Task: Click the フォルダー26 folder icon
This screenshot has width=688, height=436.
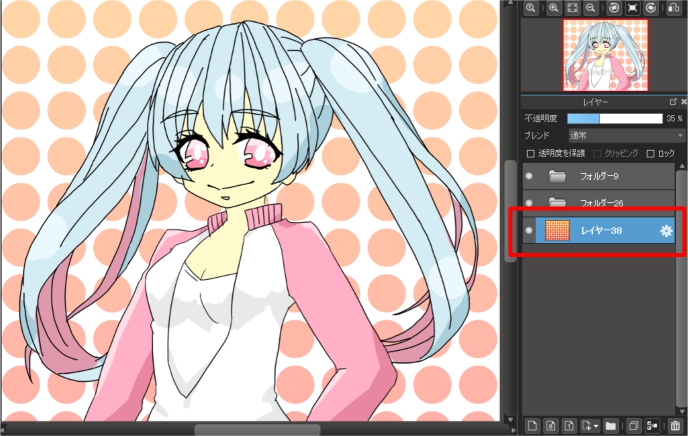Action: point(557,202)
